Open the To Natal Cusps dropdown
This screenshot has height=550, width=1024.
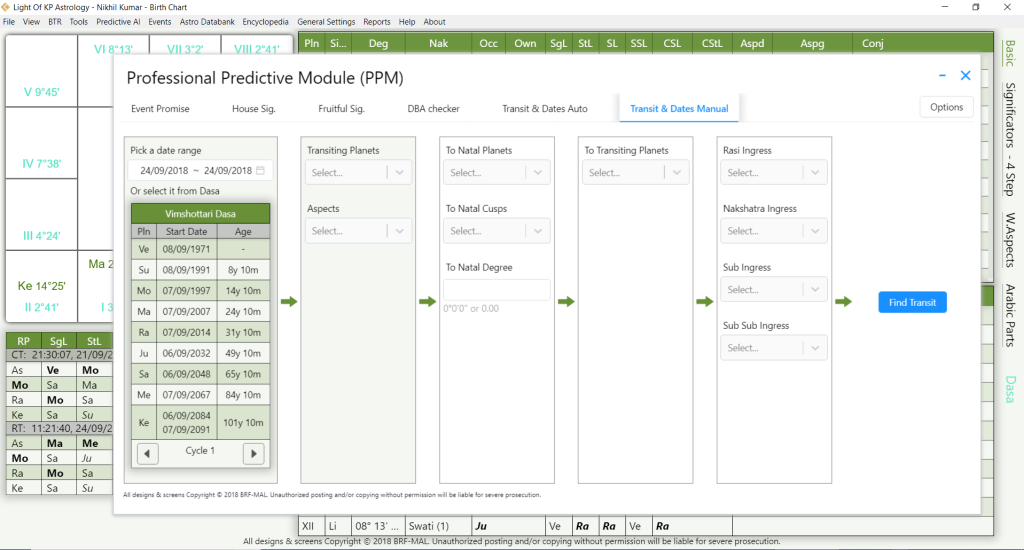(x=497, y=231)
